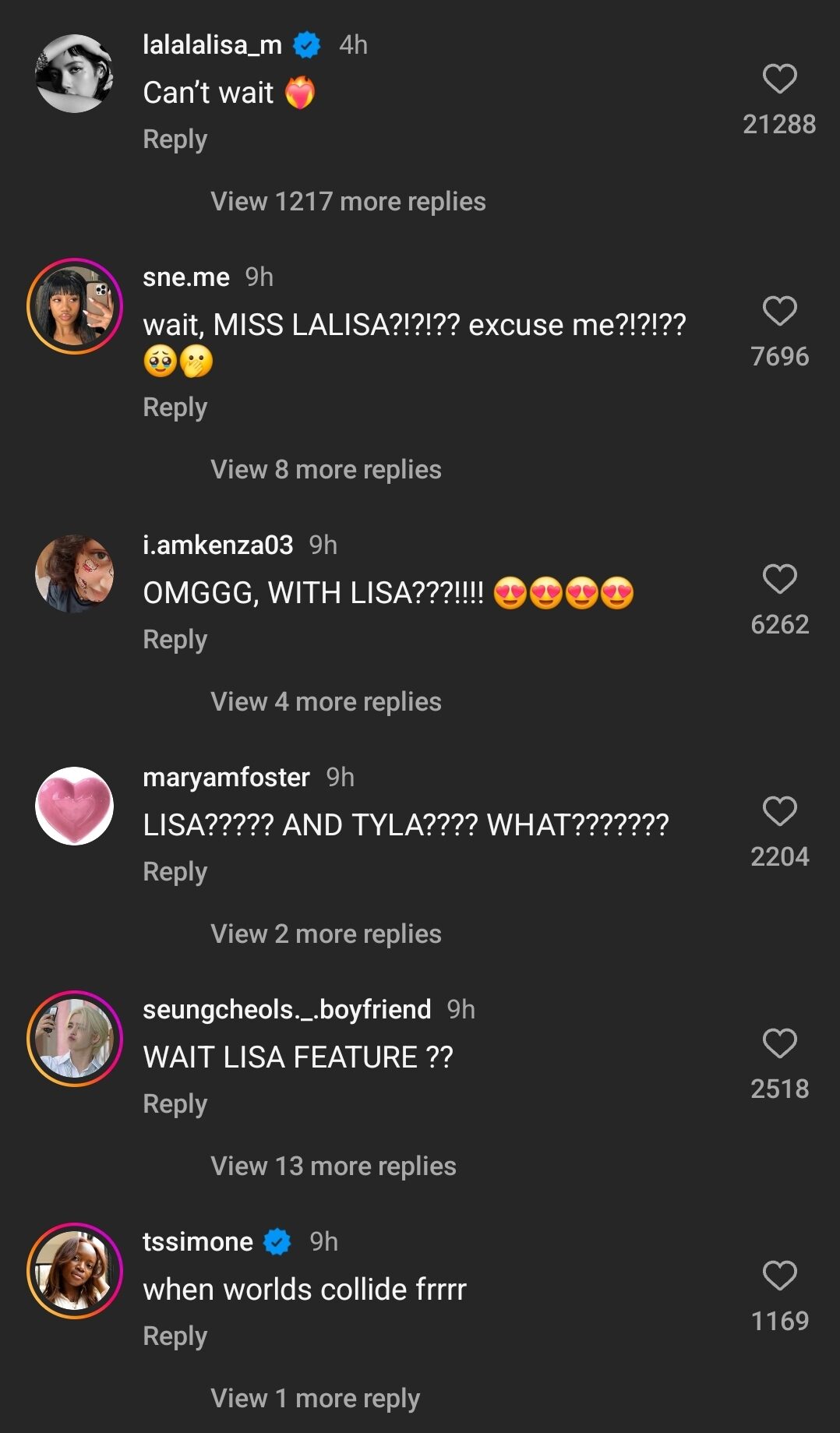Expand View 2 more replies
840x1433 pixels.
(x=326, y=934)
